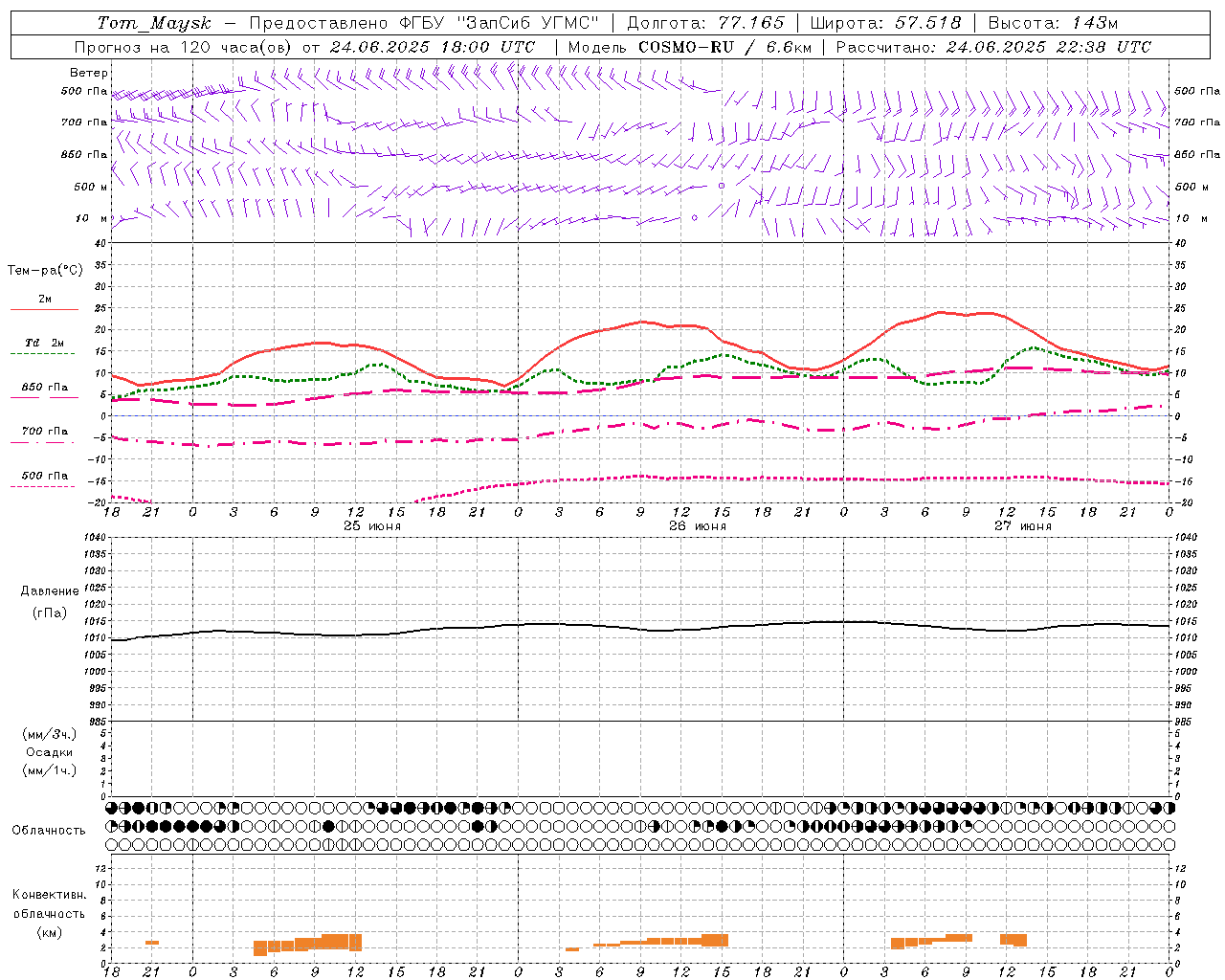
Task: Click the "(км)" convective height unit
Action: pos(49,931)
